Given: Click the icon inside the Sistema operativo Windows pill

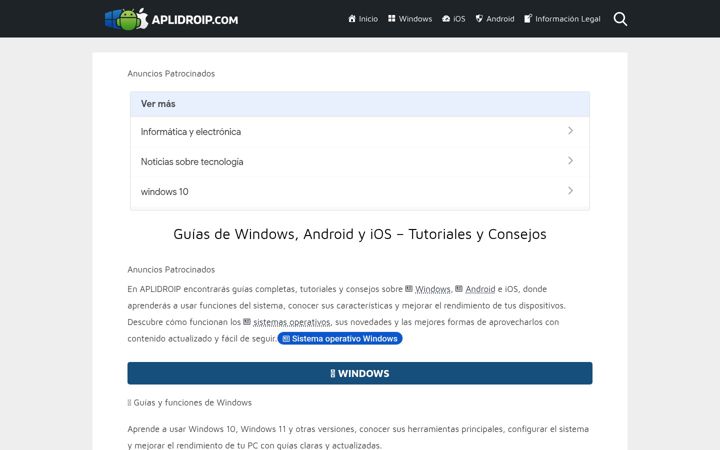Looking at the screenshot, I should [x=286, y=339].
